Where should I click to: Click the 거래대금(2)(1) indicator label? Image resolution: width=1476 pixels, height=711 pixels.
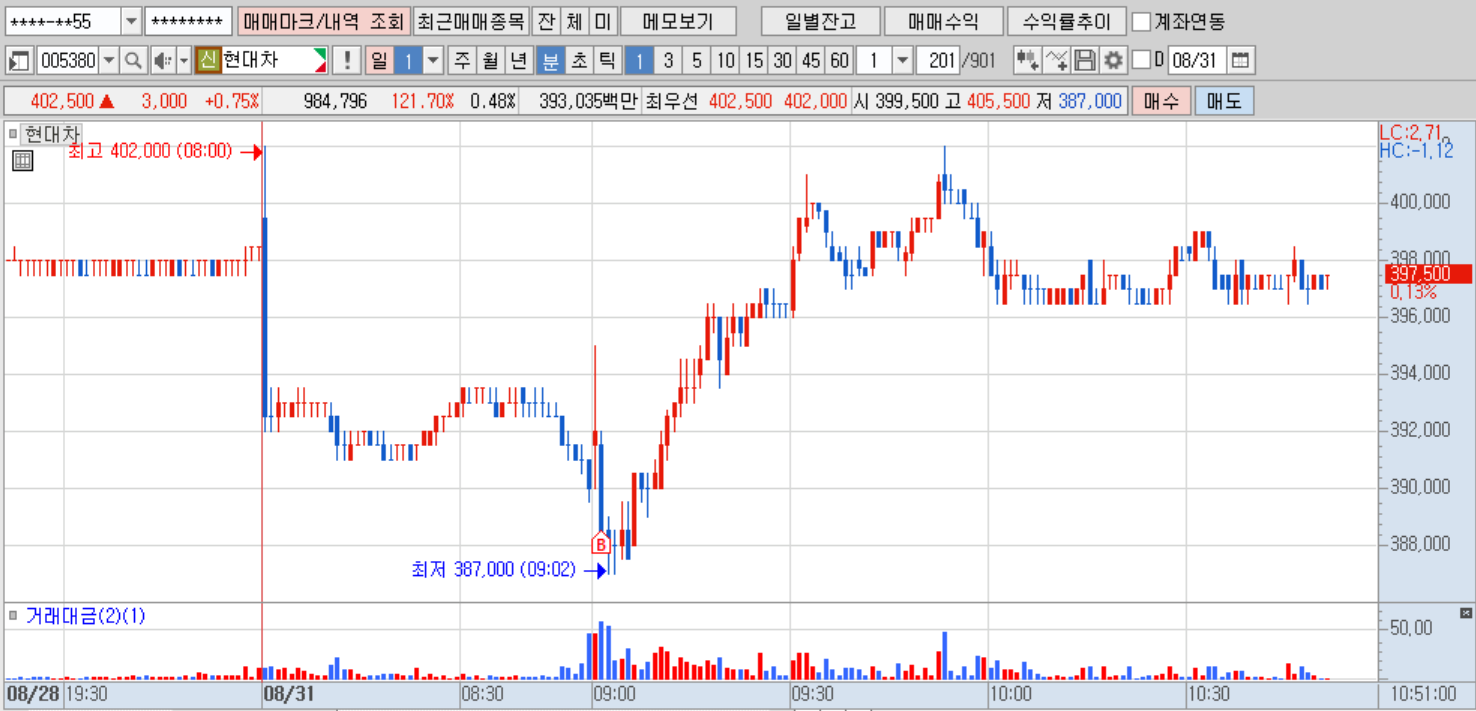click(85, 616)
